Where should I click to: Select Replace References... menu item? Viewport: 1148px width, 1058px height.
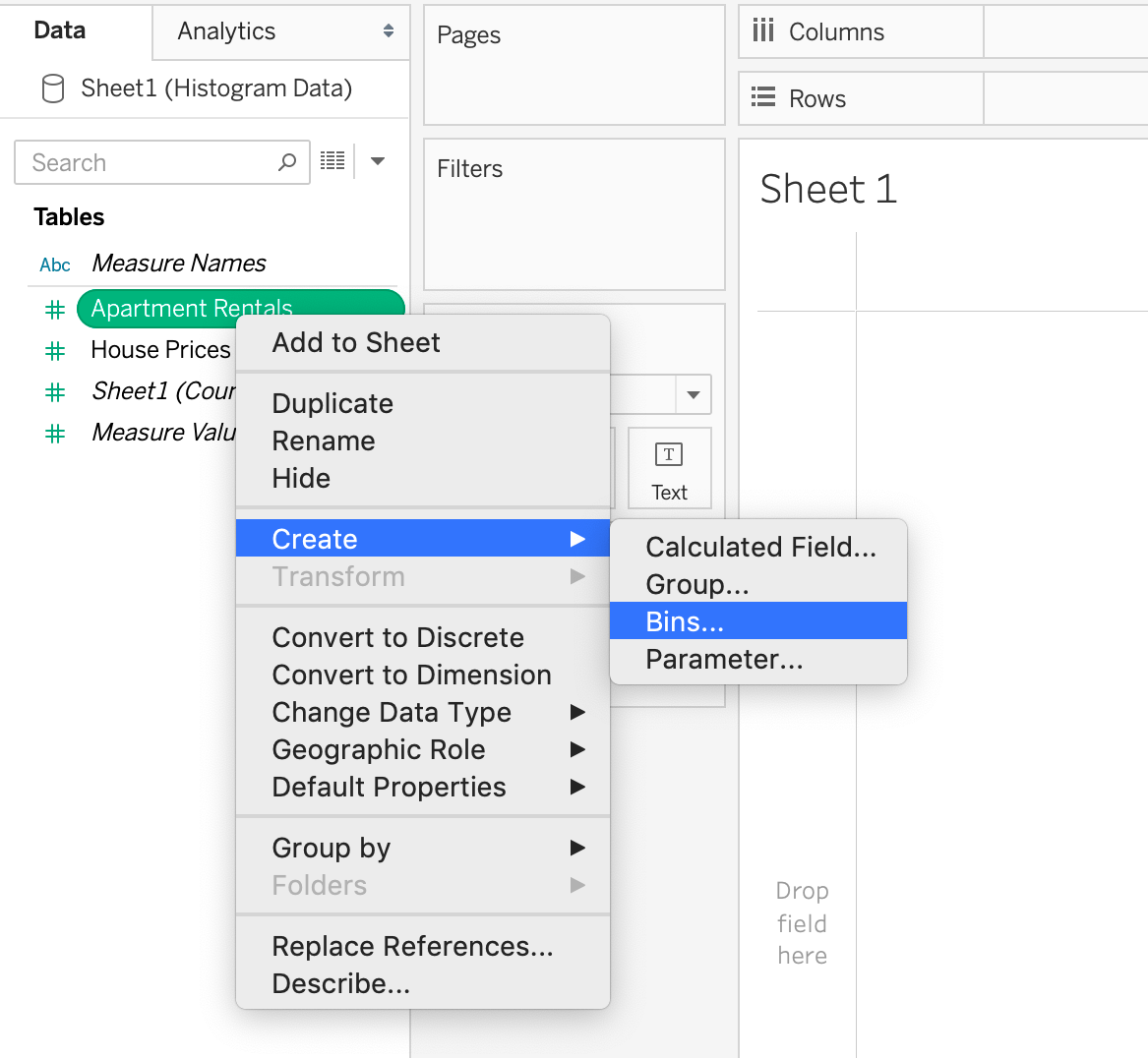pos(422,946)
